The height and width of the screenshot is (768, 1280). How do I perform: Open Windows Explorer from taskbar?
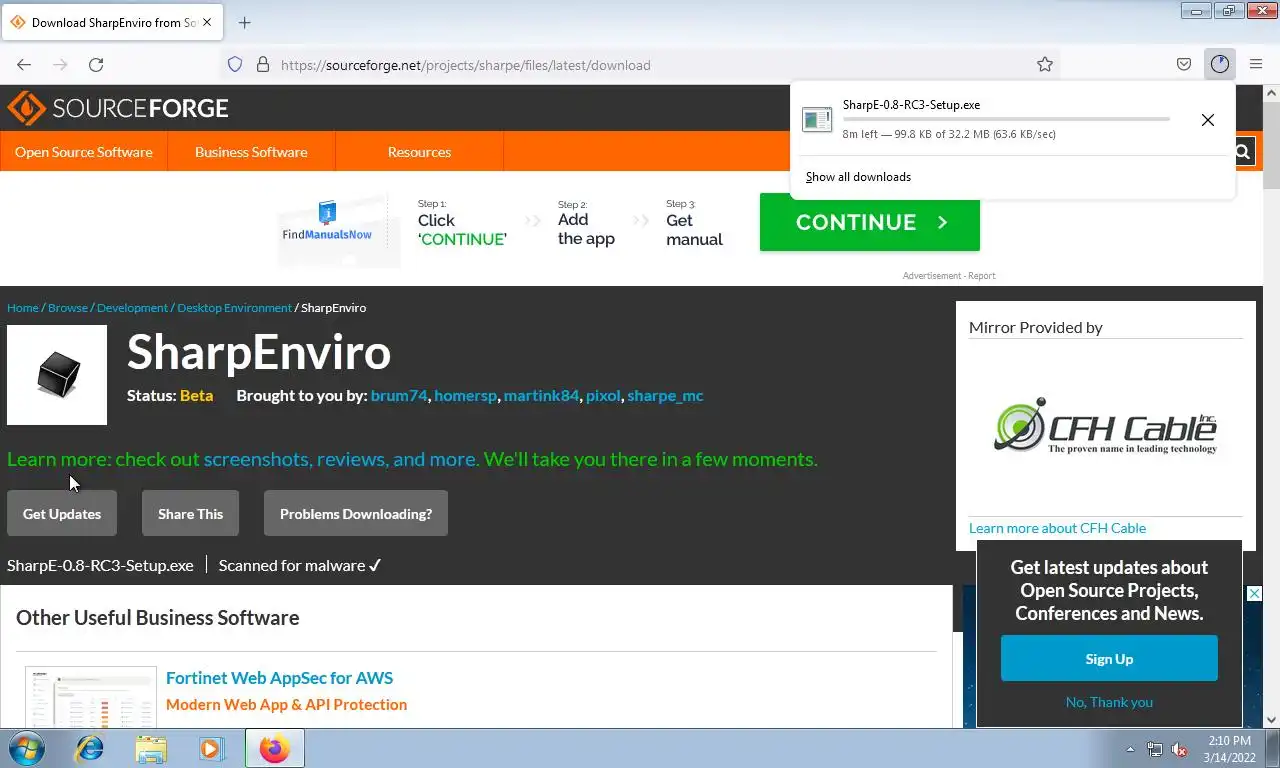(x=151, y=748)
